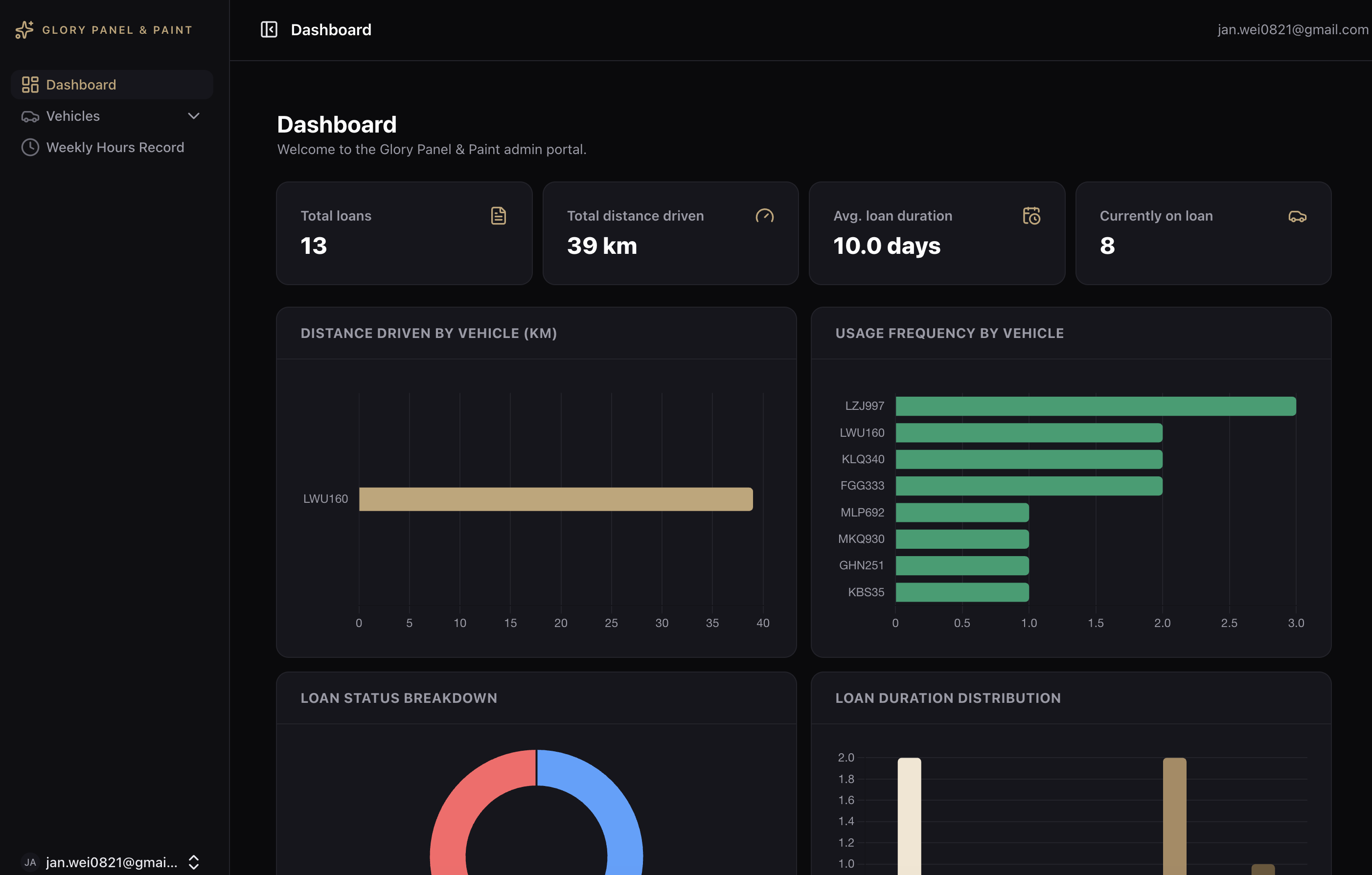Click the KBS35 vehicle label
The width and height of the screenshot is (1372, 875).
point(866,592)
